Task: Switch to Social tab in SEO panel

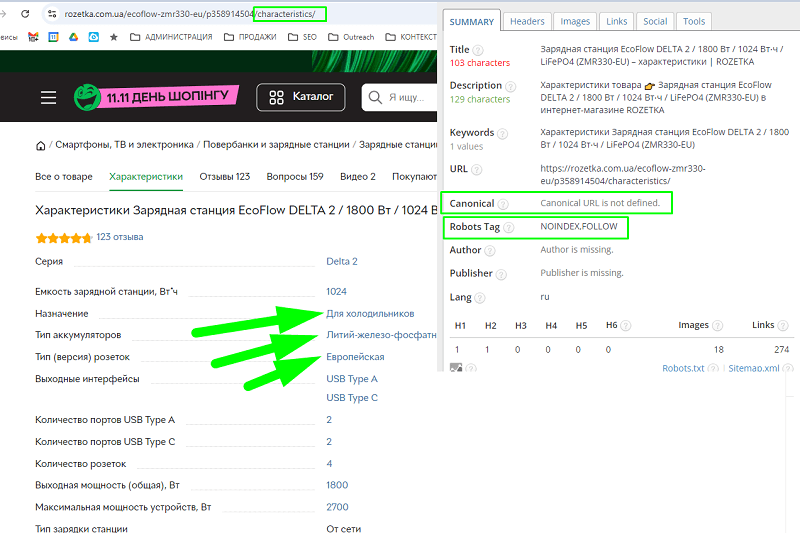Action: click(655, 21)
